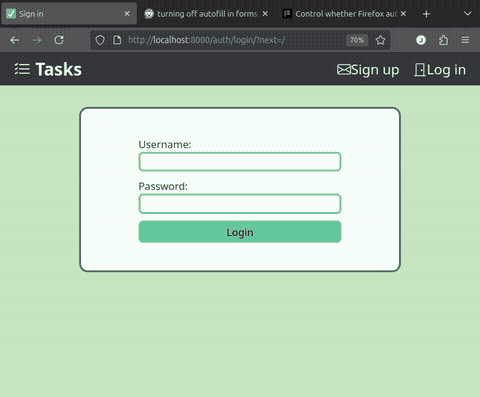Focus the Password input field
This screenshot has height=397, width=480.
pyautogui.click(x=240, y=204)
